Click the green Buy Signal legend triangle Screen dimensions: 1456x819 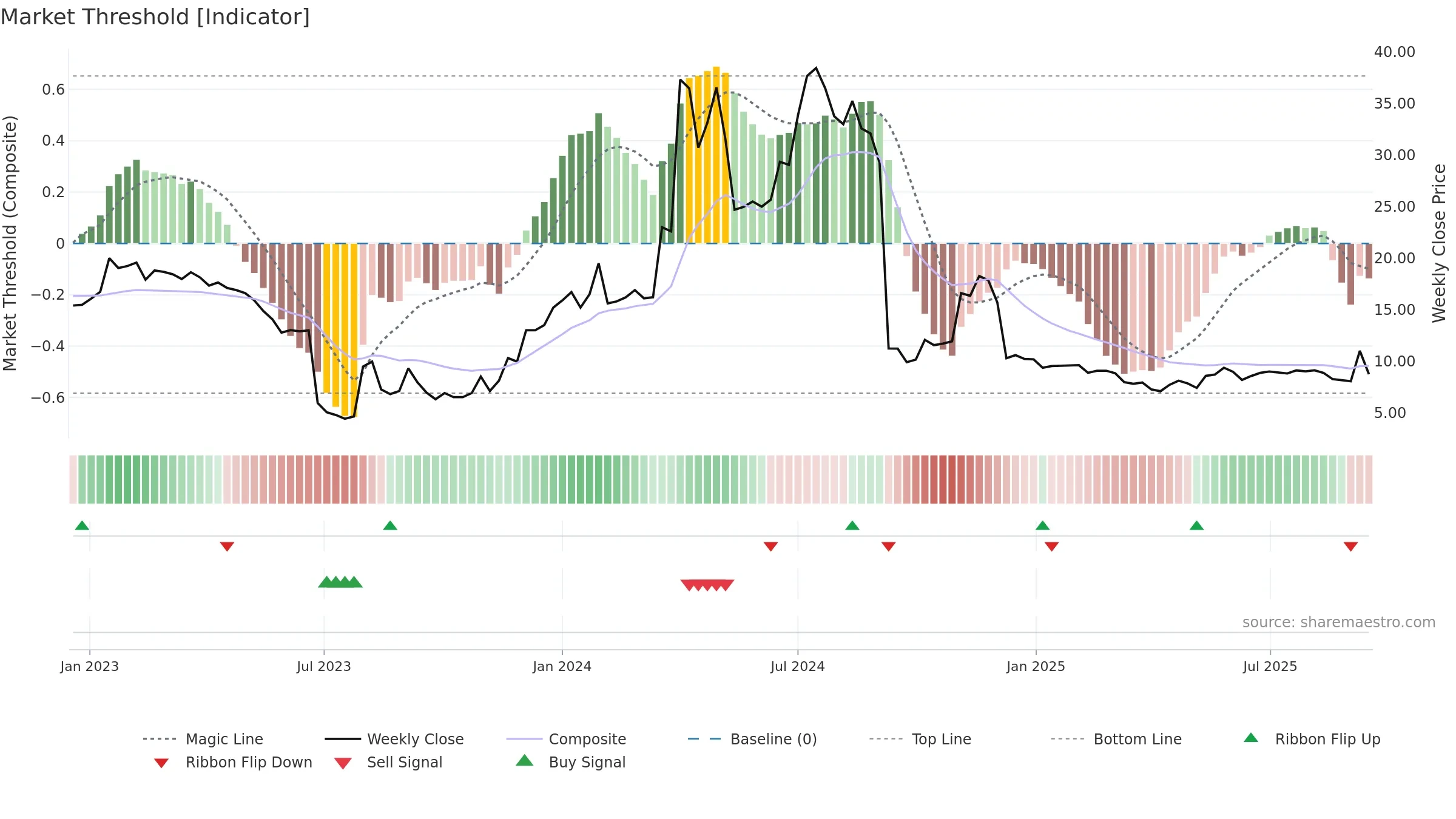pos(525,760)
